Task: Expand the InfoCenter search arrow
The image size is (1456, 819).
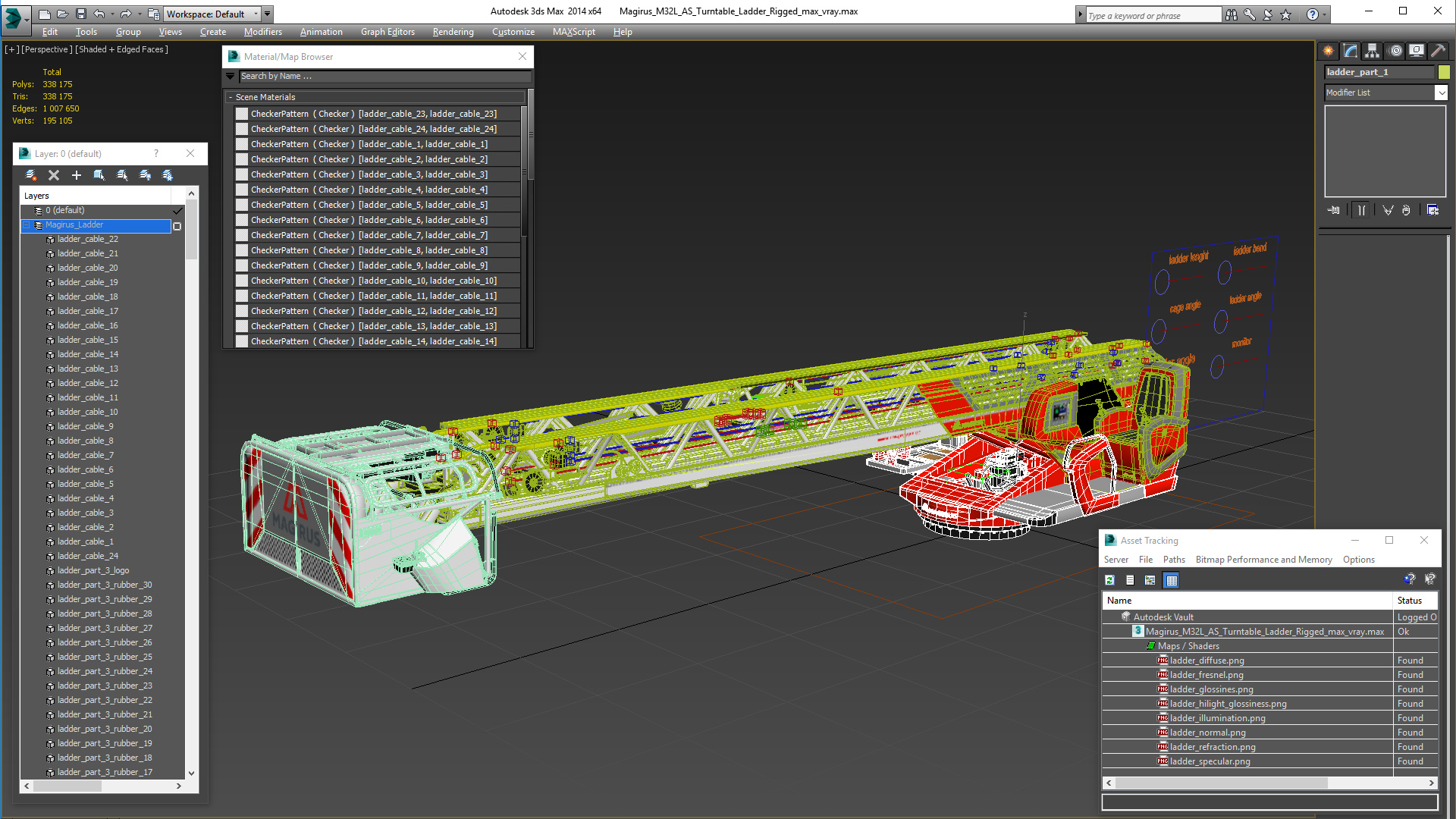Action: tap(1081, 14)
